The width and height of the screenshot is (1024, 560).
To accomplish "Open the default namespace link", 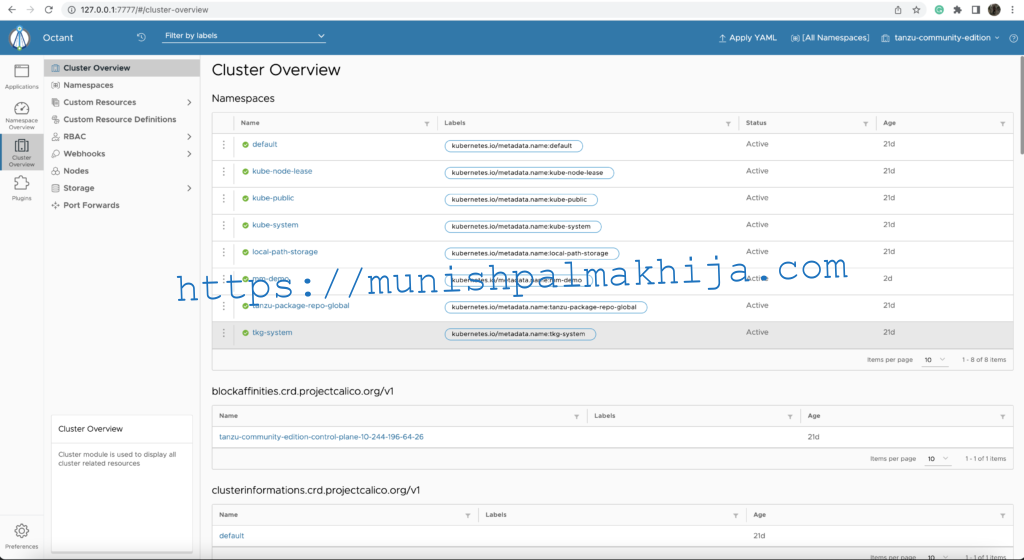I will pyautogui.click(x=264, y=144).
